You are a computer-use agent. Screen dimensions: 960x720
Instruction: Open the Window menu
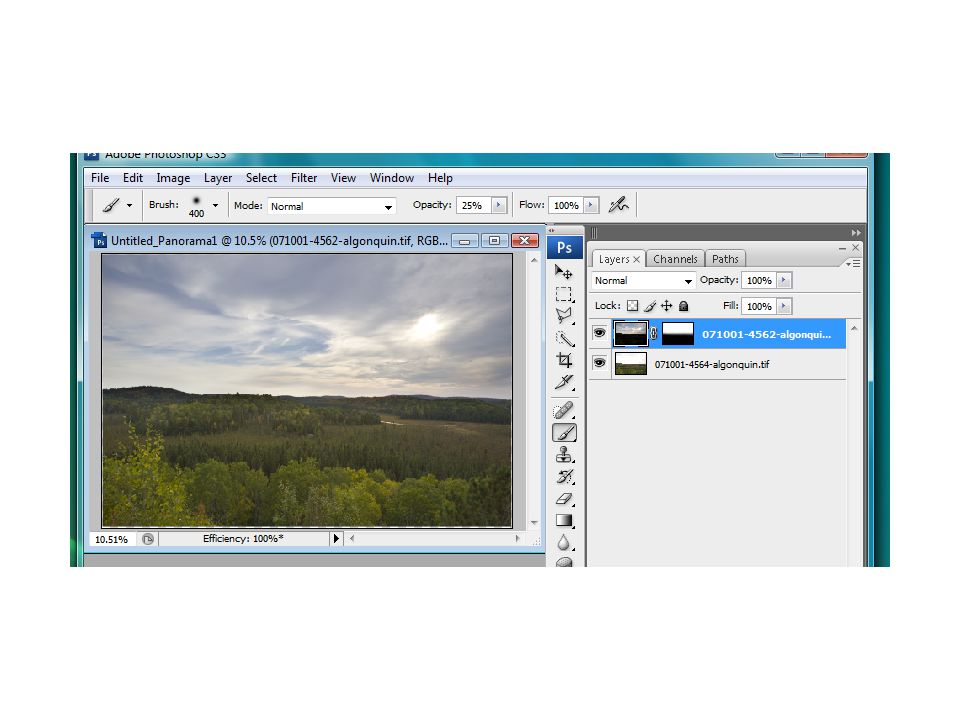tap(392, 178)
